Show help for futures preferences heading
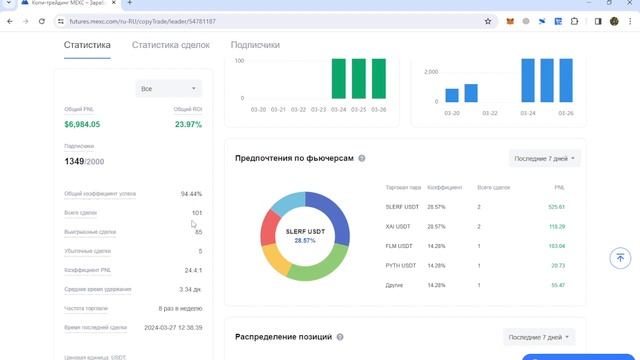The image size is (640, 360). pyautogui.click(x=362, y=158)
